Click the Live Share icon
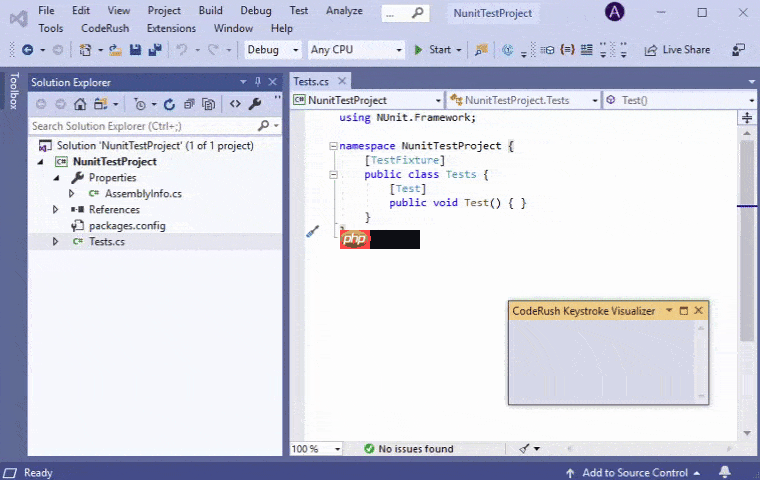The height and width of the screenshot is (480, 760). pos(650,49)
